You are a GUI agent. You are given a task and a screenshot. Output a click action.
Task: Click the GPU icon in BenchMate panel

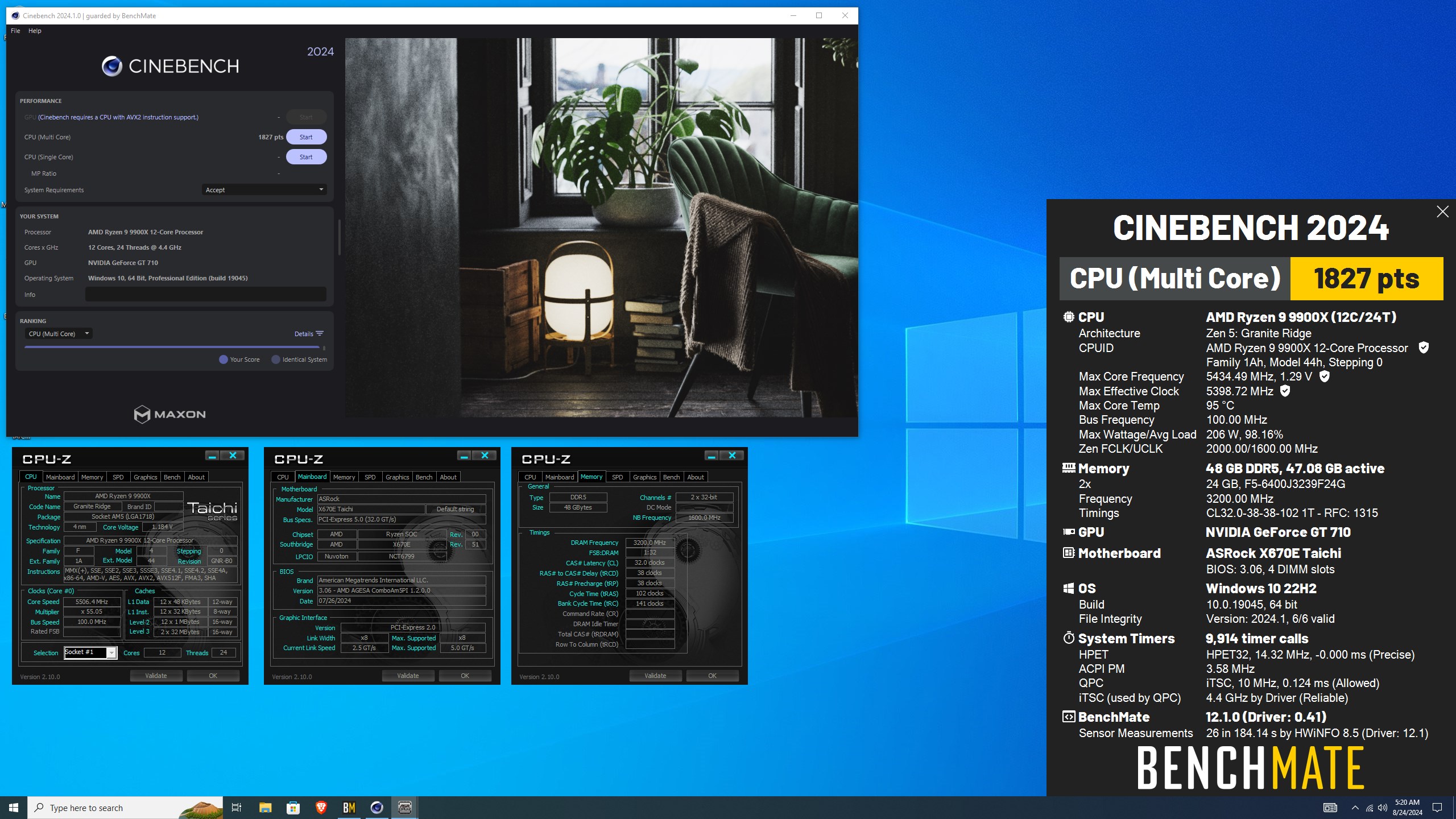tap(1069, 532)
